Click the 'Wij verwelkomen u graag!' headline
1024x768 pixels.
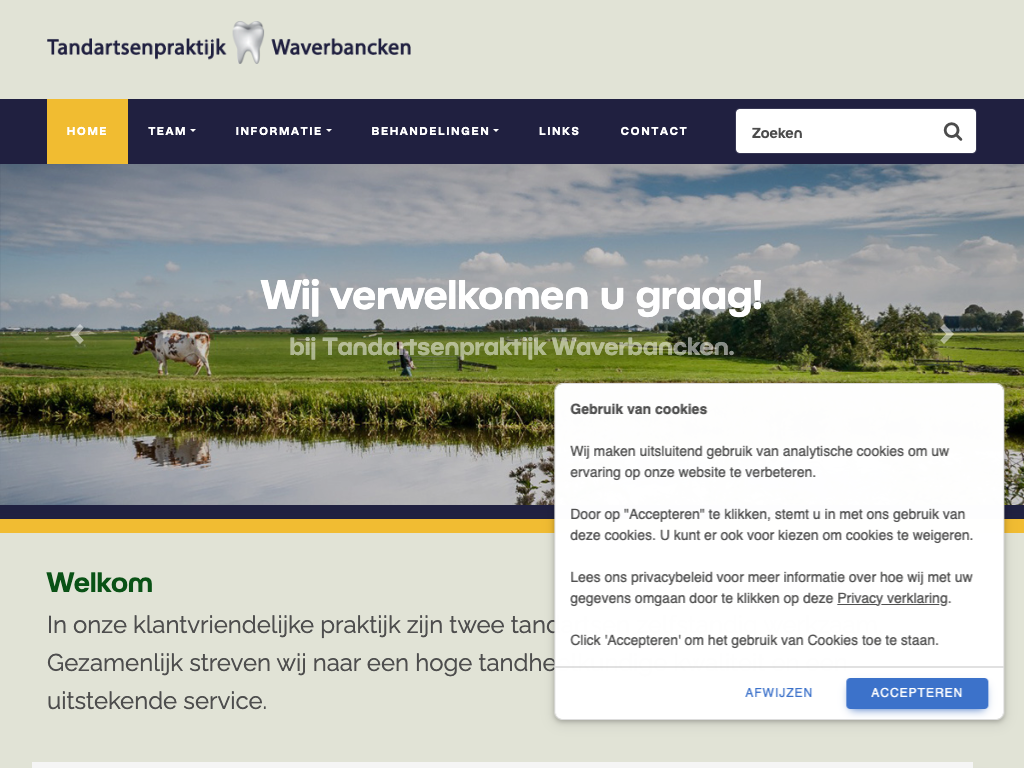(511, 295)
